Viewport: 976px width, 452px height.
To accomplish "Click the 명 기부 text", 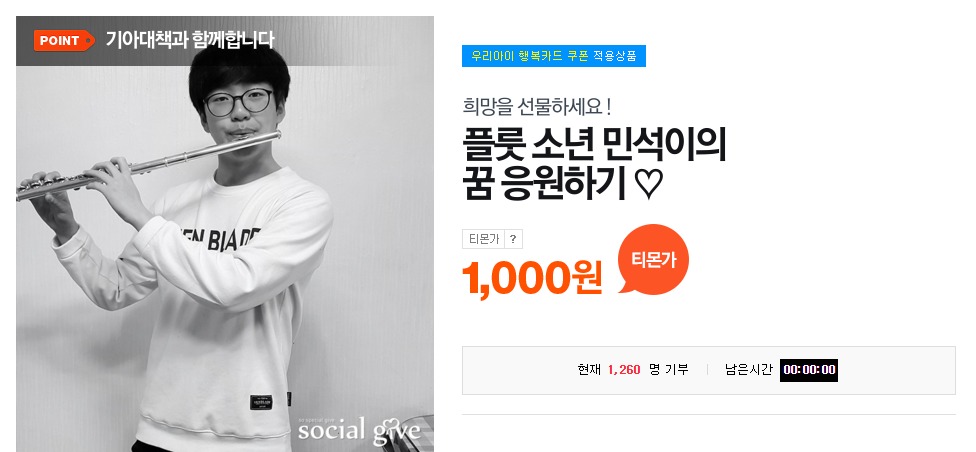I will pyautogui.click(x=669, y=370).
